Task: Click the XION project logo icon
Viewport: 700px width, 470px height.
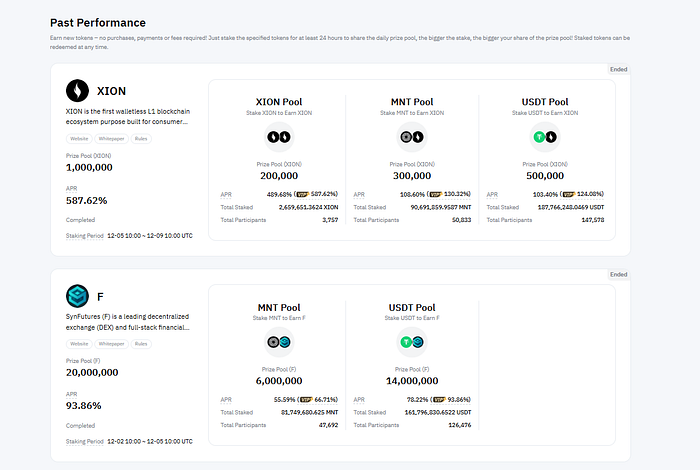Action: [77, 91]
